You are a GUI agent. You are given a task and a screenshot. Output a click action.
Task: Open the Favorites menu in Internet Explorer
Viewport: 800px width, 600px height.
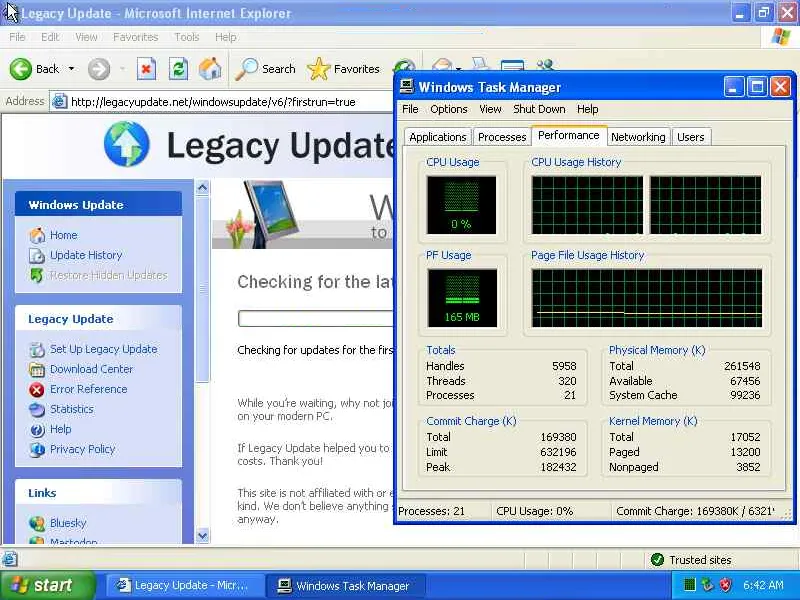click(x=136, y=37)
